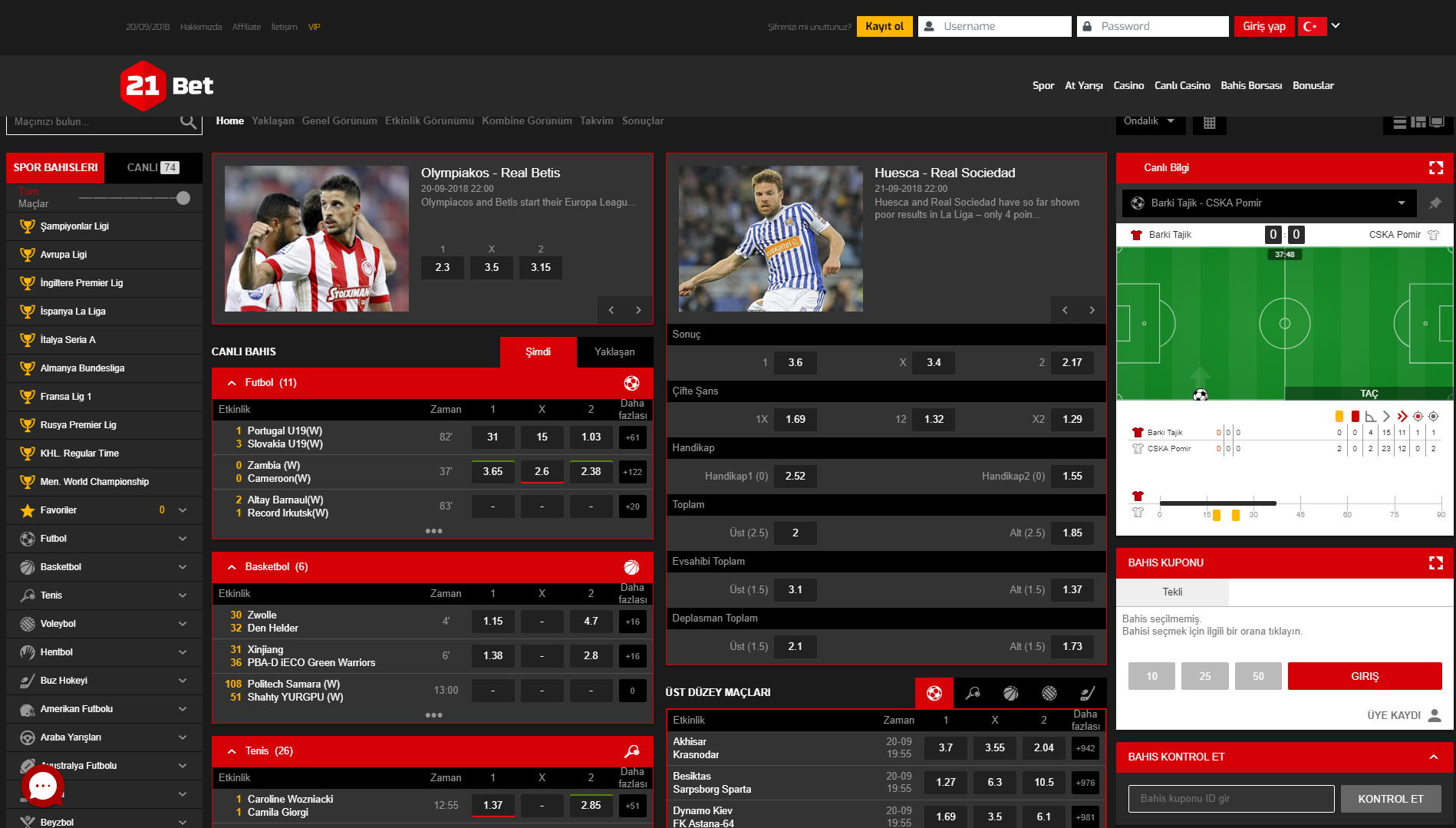Select basketball icon in Üst Düzey Maçları
The width and height of the screenshot is (1456, 828).
pyautogui.click(x=1011, y=693)
